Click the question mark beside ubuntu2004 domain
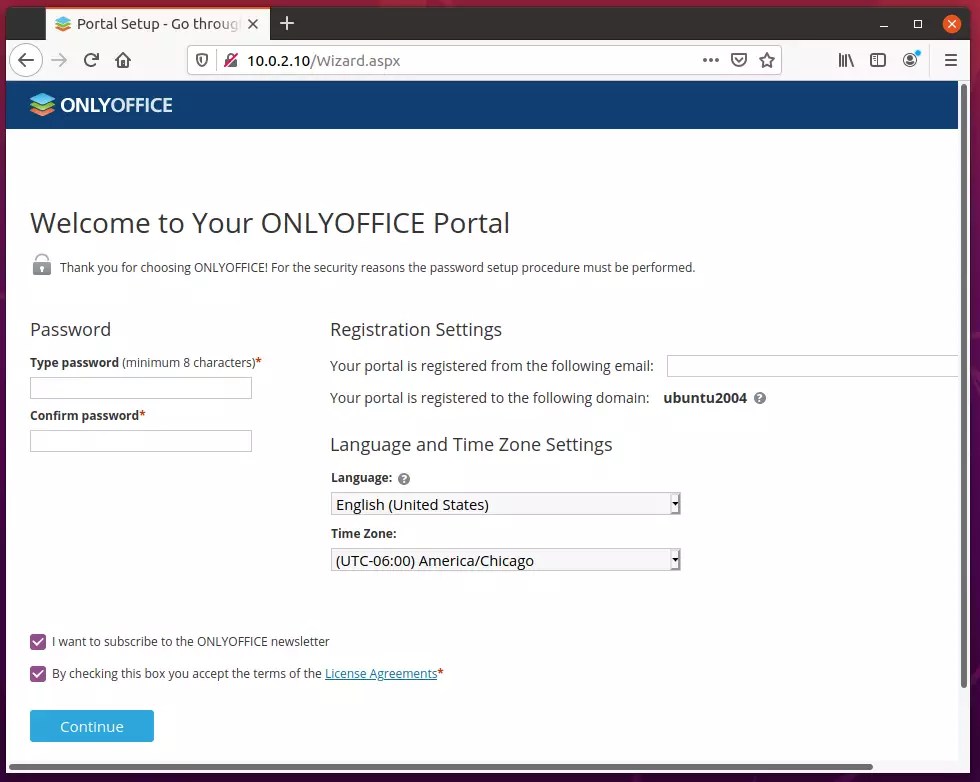 tap(758, 398)
